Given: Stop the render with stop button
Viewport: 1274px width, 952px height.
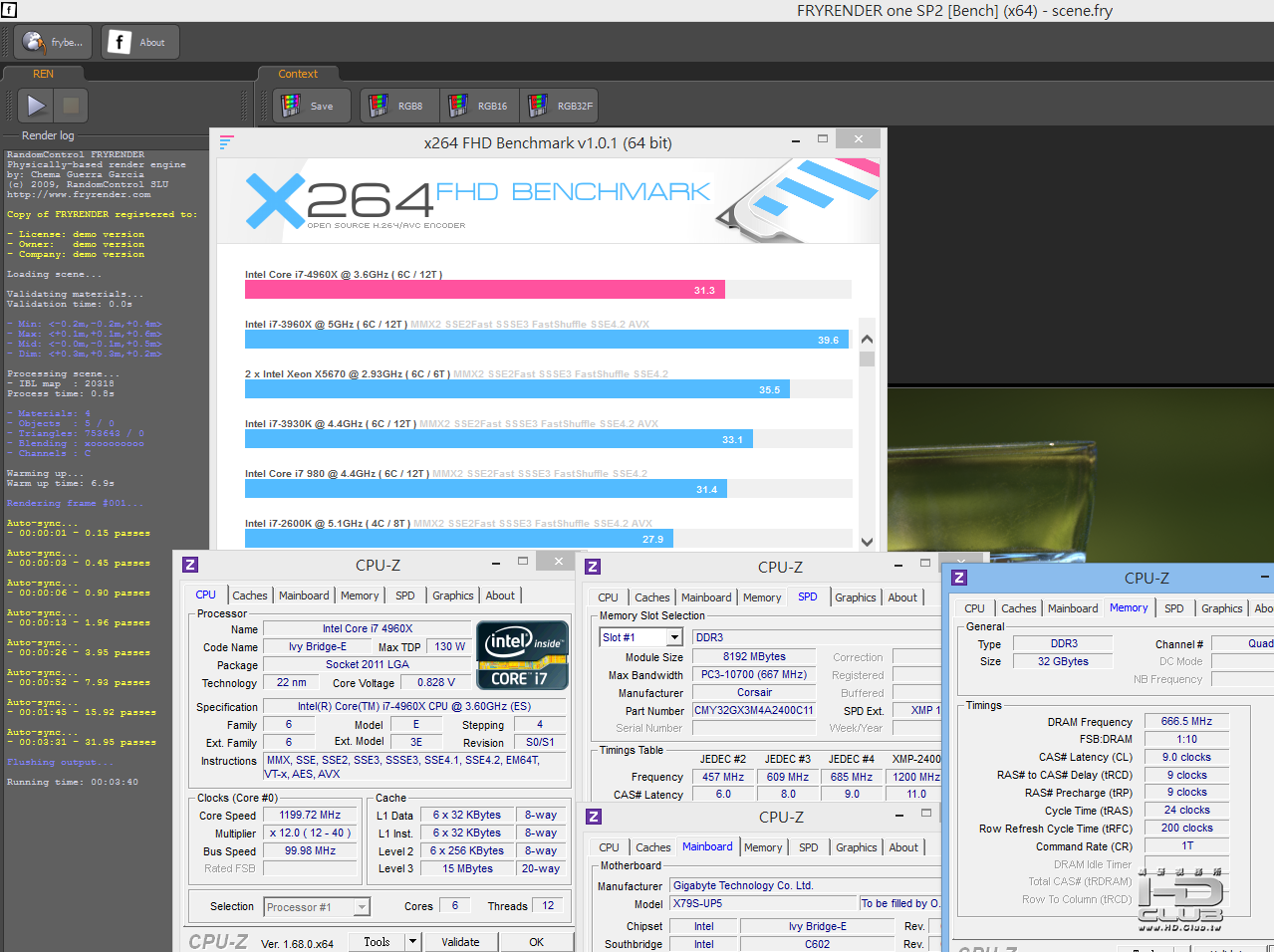Looking at the screenshot, I should click(x=71, y=105).
